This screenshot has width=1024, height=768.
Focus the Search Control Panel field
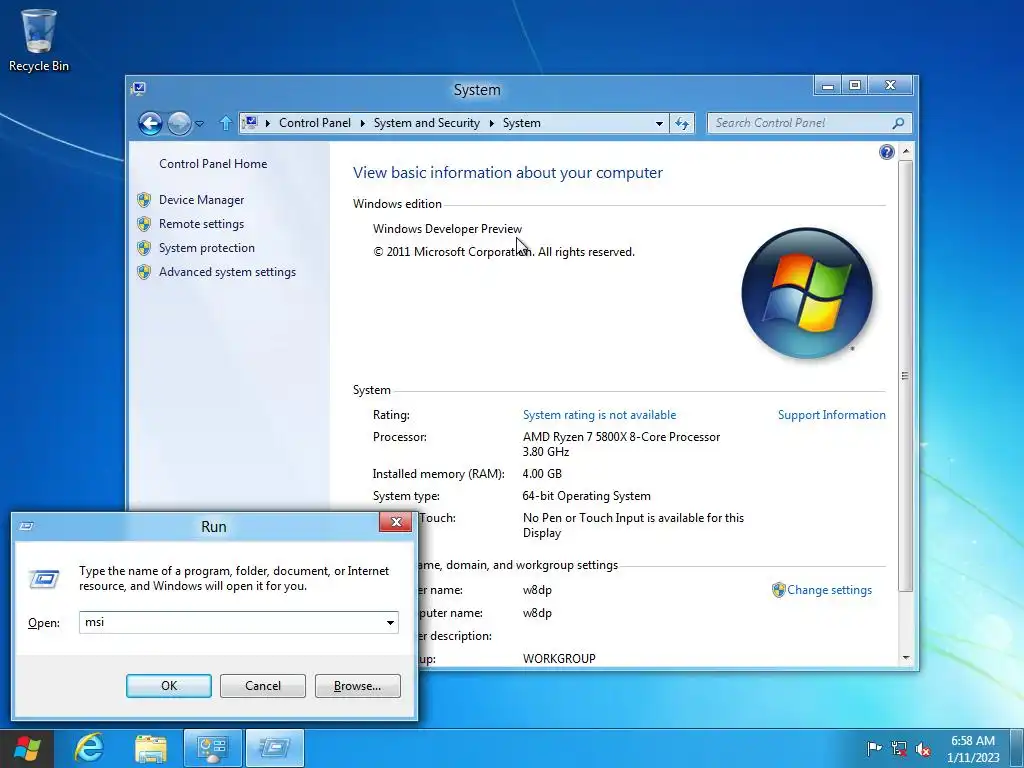click(x=801, y=123)
